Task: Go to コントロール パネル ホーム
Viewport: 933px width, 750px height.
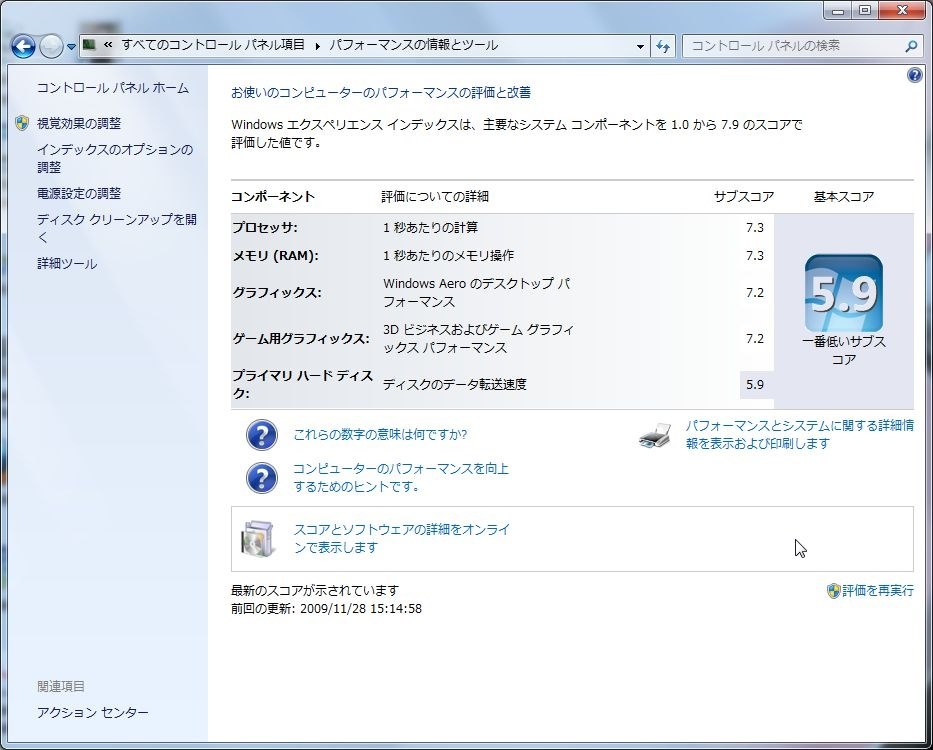Action: tap(113, 88)
